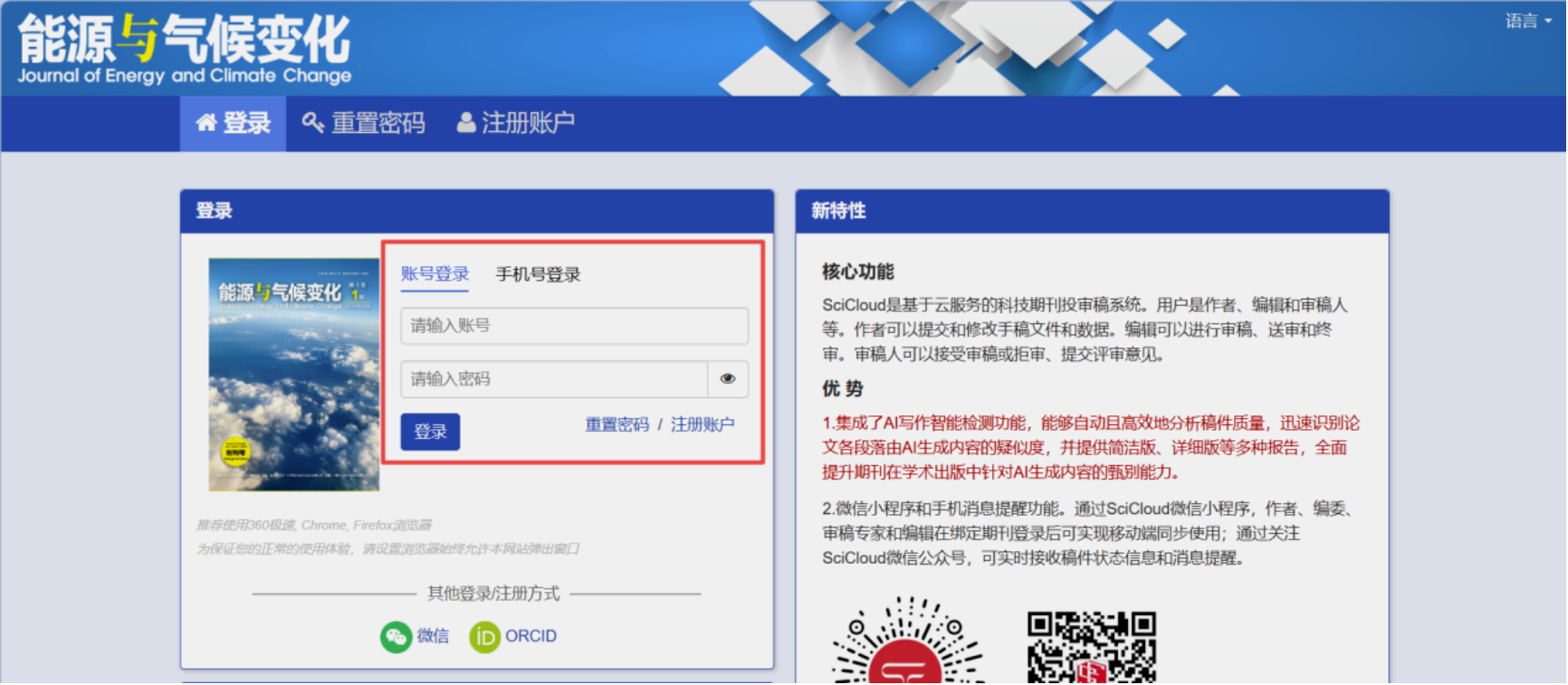The width and height of the screenshot is (1568, 685).
Task: Click the 登录 panel header text
Action: coord(215,211)
